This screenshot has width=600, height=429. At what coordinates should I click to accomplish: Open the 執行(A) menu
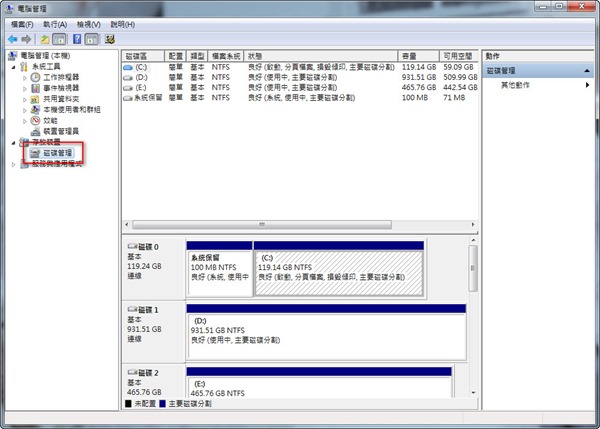click(x=55, y=23)
